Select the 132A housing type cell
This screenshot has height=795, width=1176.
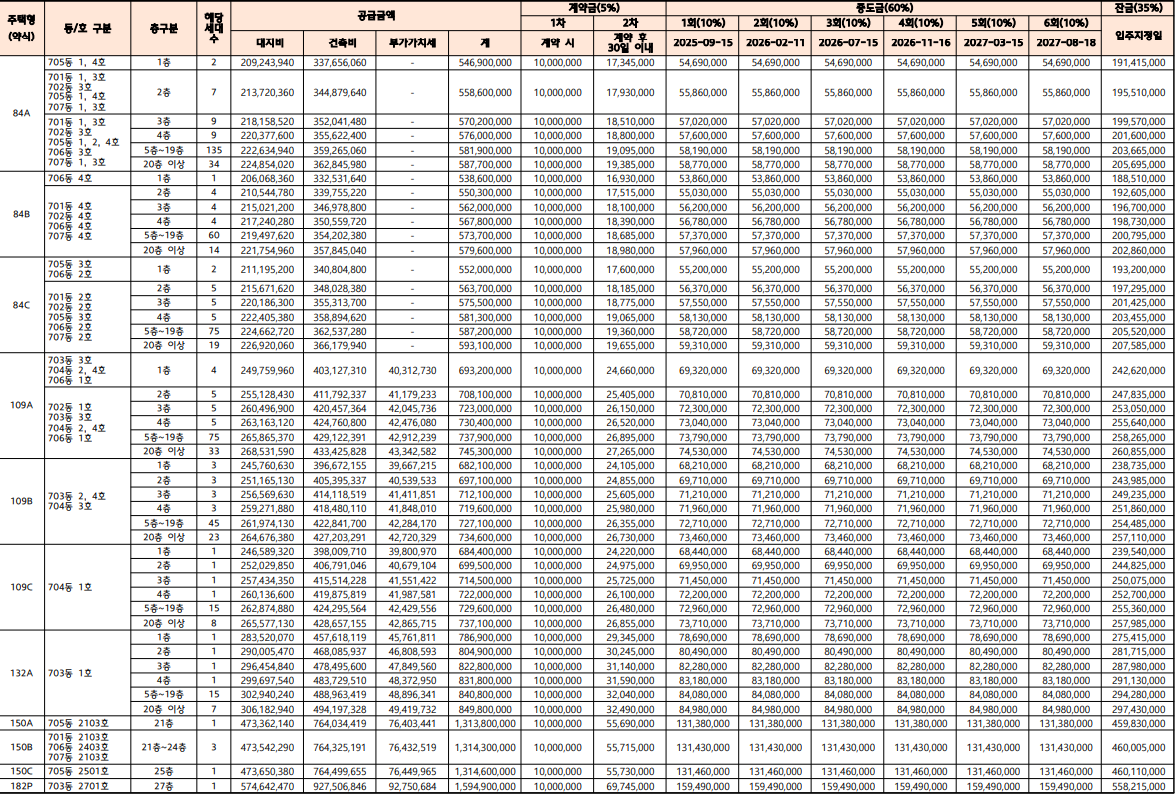pyautogui.click(x=22, y=673)
